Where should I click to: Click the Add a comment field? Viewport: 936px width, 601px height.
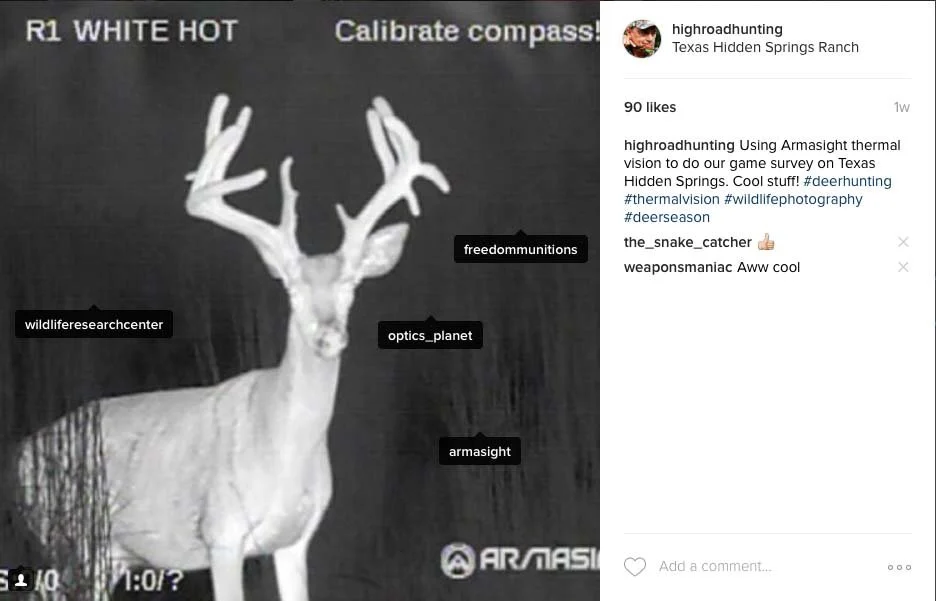point(767,566)
